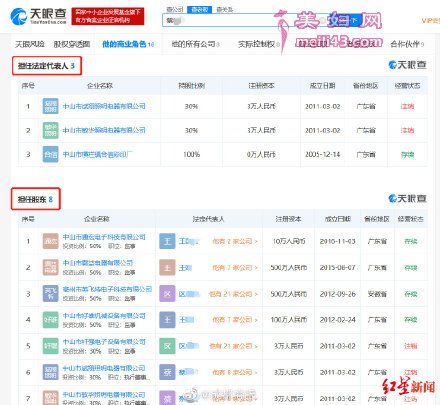The width and height of the screenshot is (440, 405).
Task: Open shareholder row 2 company name link
Action: [98, 263]
